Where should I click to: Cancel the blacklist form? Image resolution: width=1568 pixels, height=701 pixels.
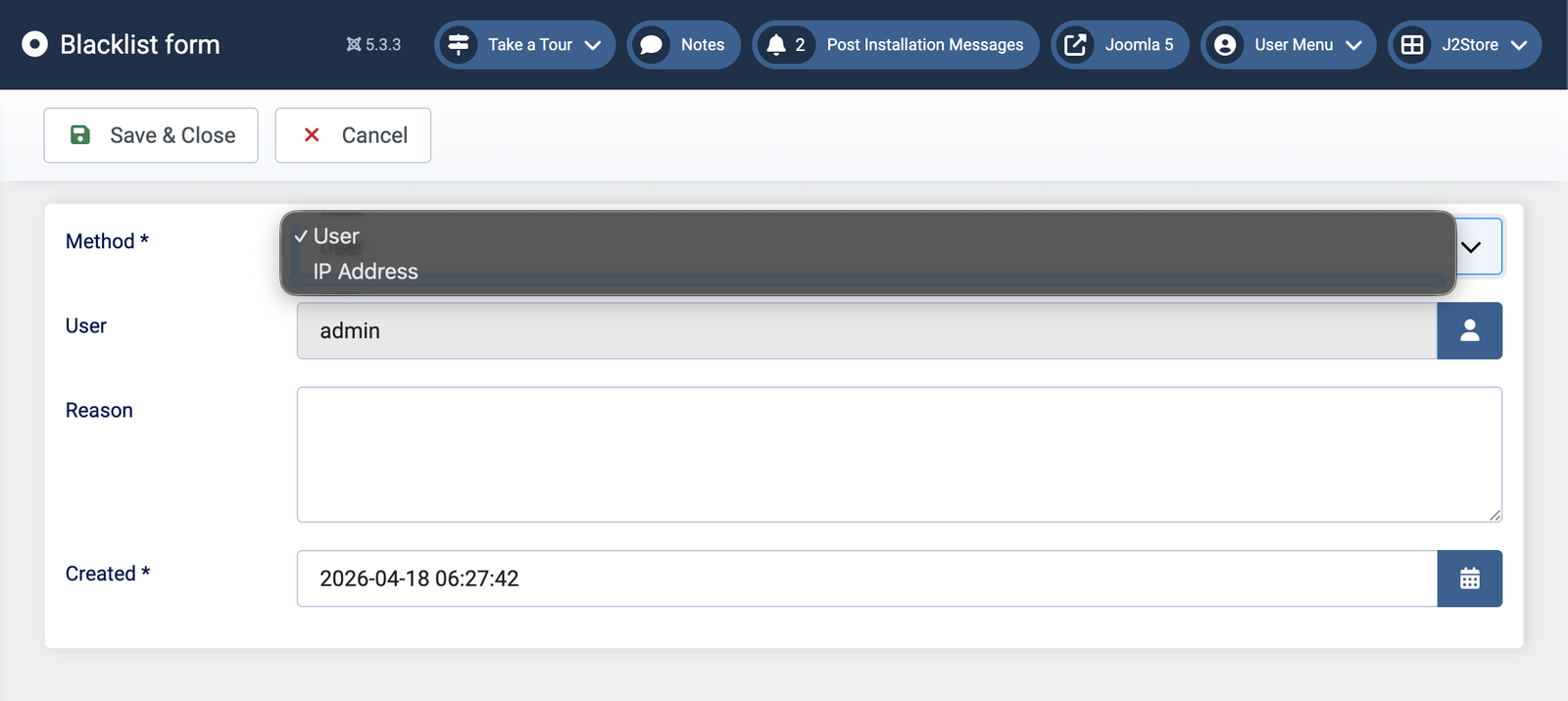tap(353, 135)
